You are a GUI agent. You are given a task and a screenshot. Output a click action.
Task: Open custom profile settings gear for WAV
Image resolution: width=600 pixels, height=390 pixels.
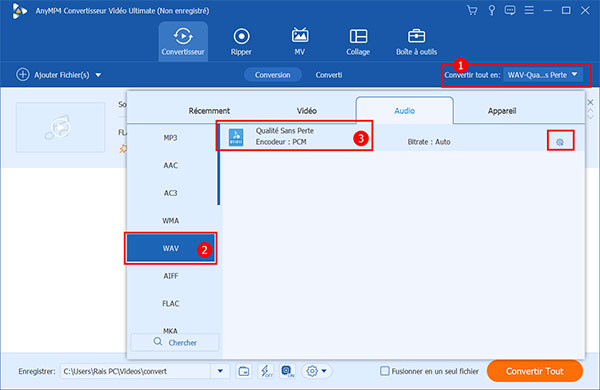pos(560,142)
